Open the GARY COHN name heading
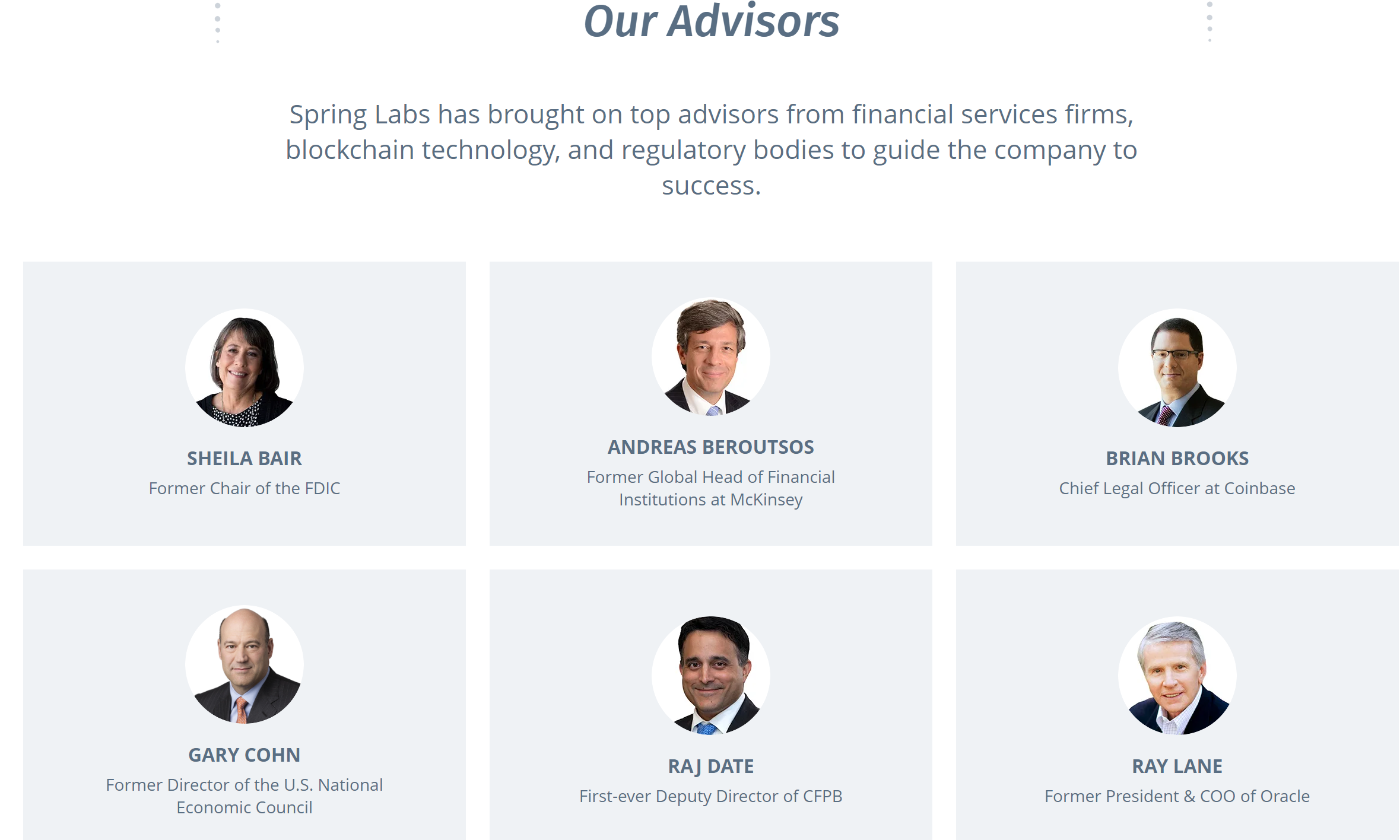Screen dimensions: 1400x840 coord(245,755)
